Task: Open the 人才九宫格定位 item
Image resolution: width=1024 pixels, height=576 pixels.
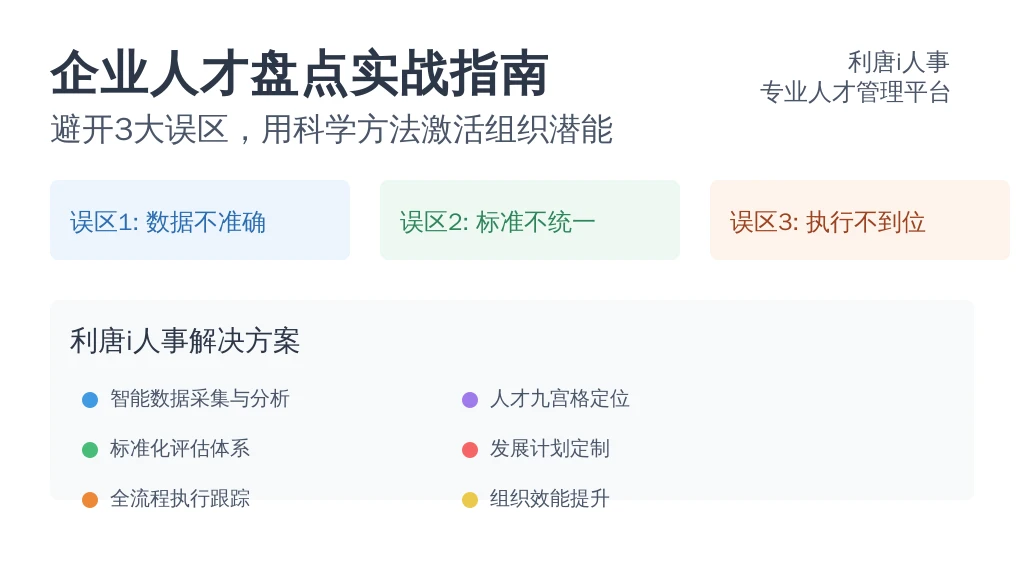Action: point(560,398)
